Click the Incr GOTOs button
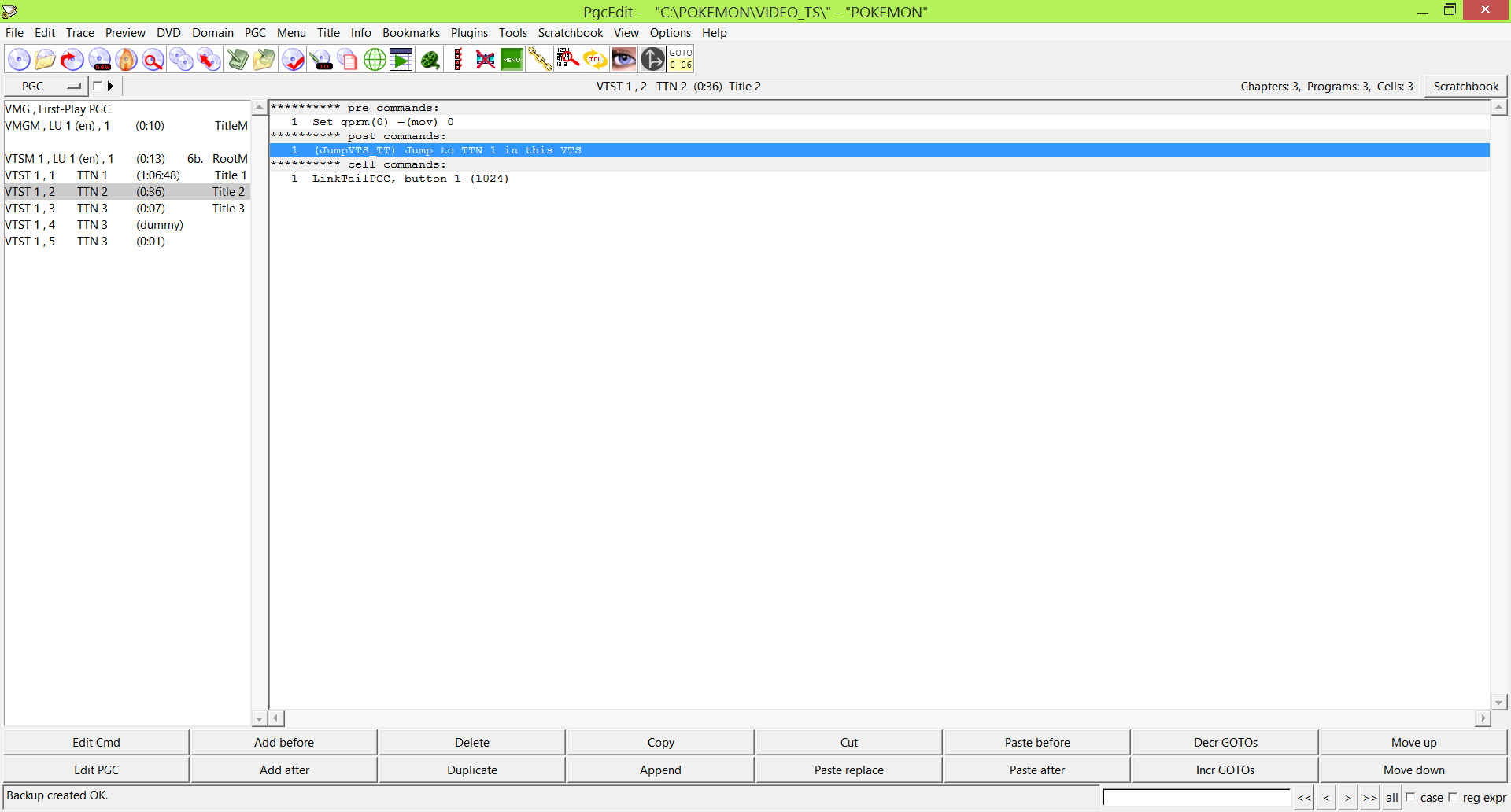 pyautogui.click(x=1225, y=770)
